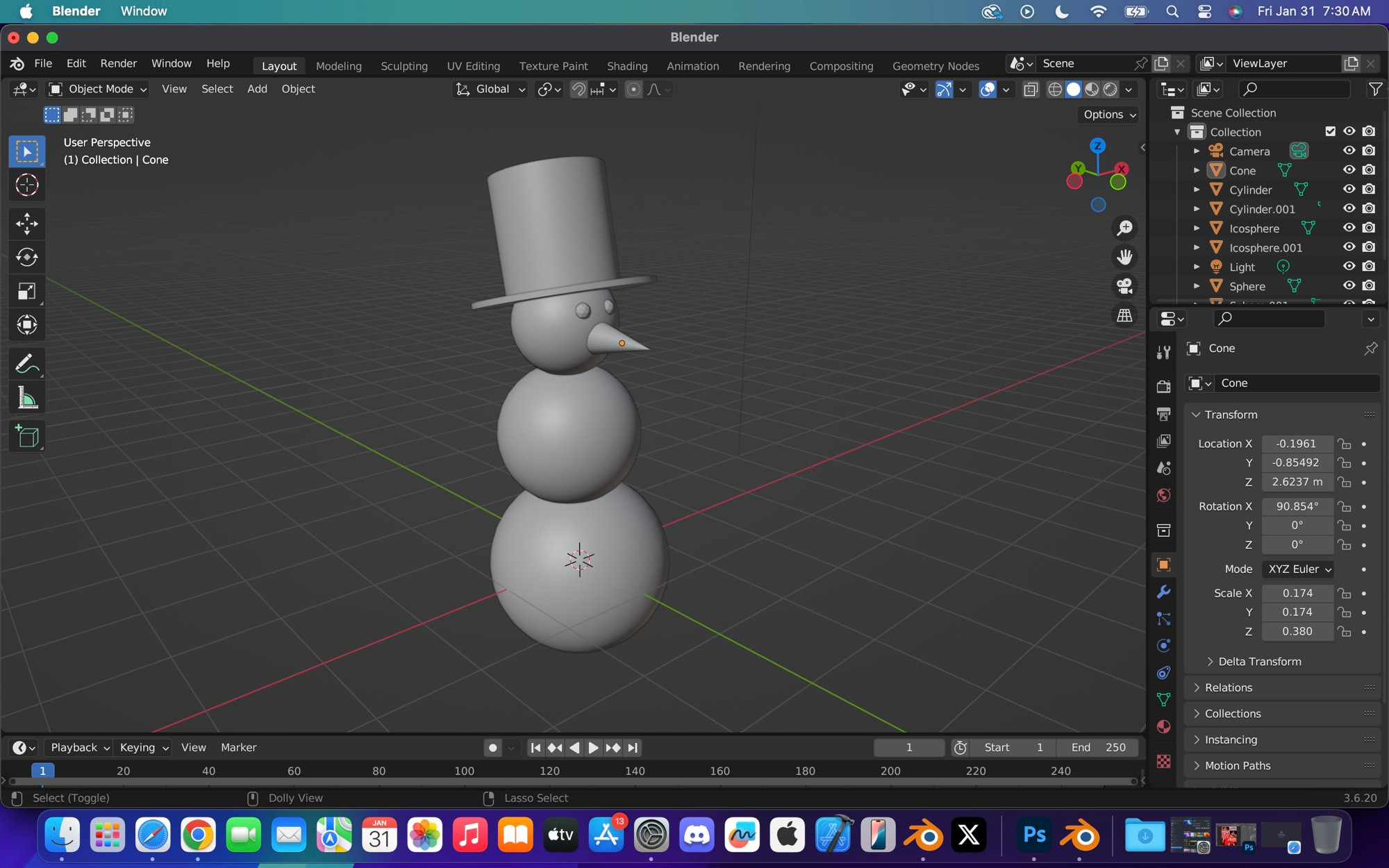Open the Object Mode dropdown
The image size is (1389, 868).
tap(97, 89)
